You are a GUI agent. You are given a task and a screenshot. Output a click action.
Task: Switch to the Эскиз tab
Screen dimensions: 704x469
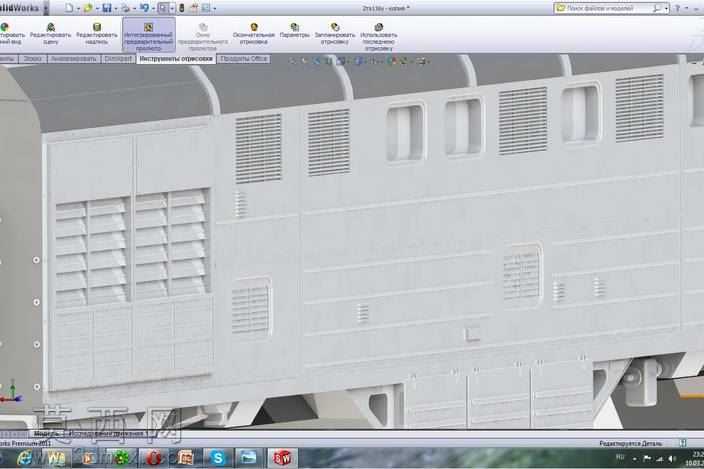(x=32, y=59)
